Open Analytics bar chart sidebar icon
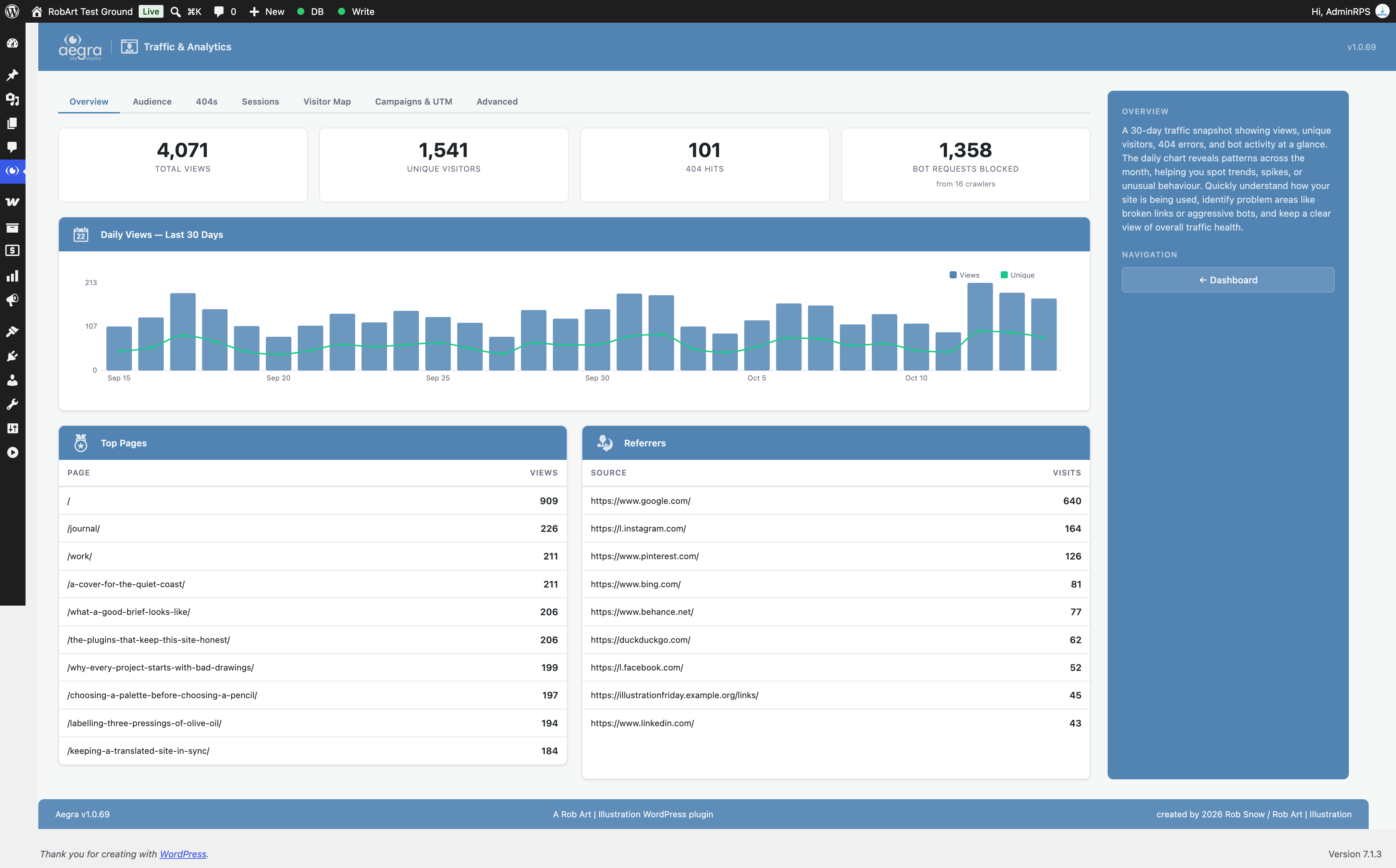This screenshot has height=868, width=1396. 13,276
